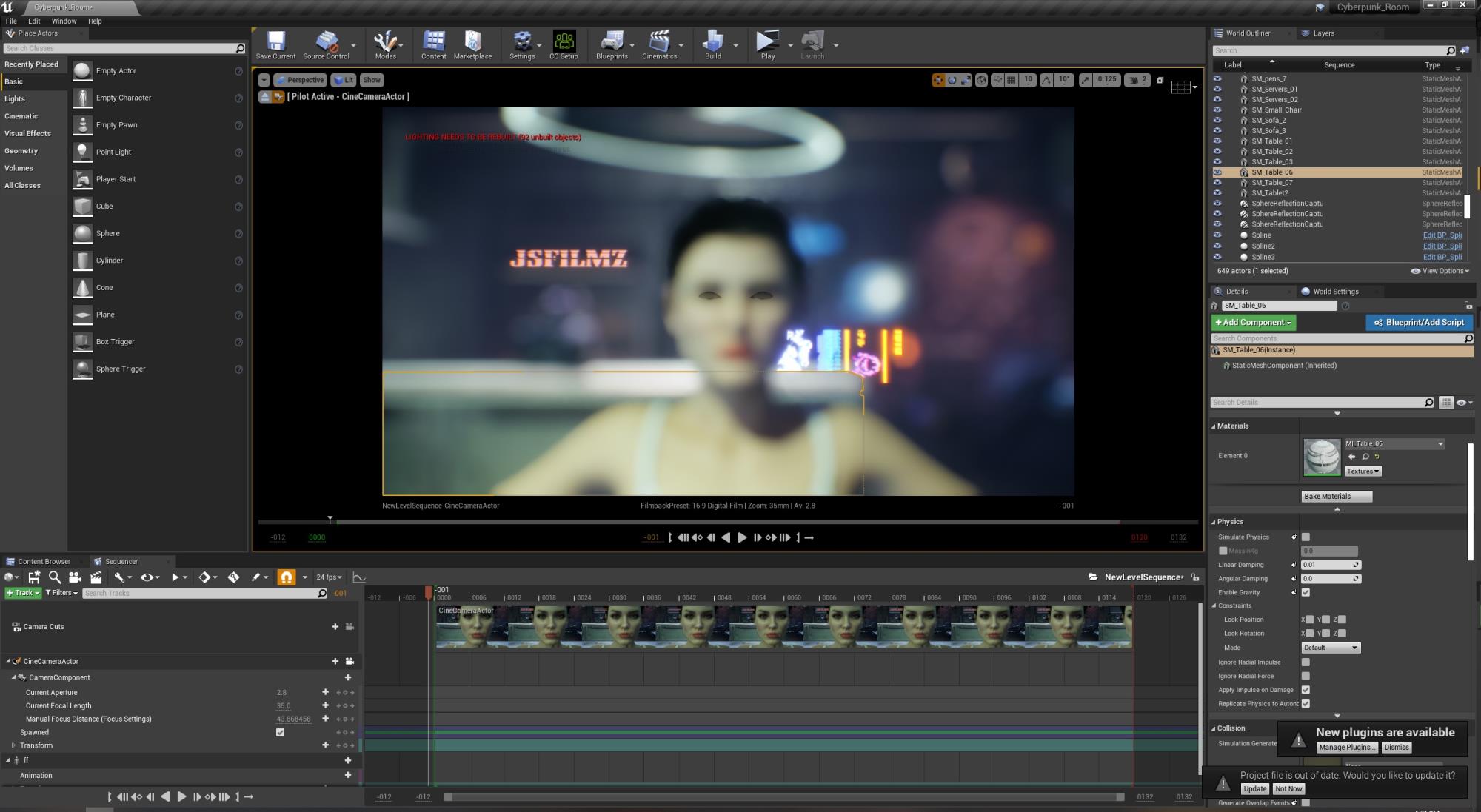Screen dimensions: 1481x812
Task: Toggle the Sequencer snapping magnet button
Action: pos(286,577)
